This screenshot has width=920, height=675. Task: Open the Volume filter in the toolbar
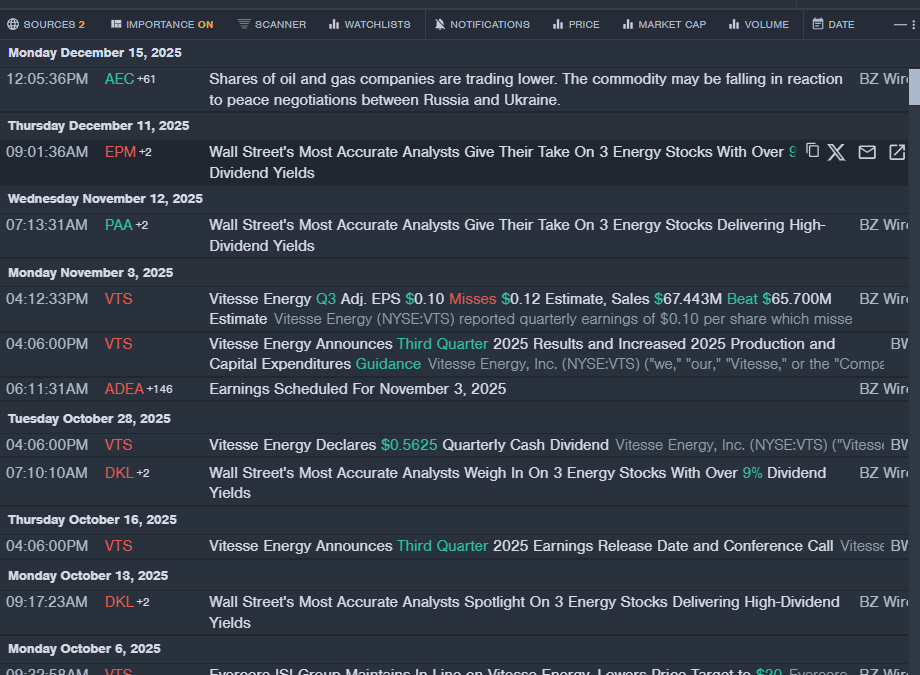(x=759, y=24)
